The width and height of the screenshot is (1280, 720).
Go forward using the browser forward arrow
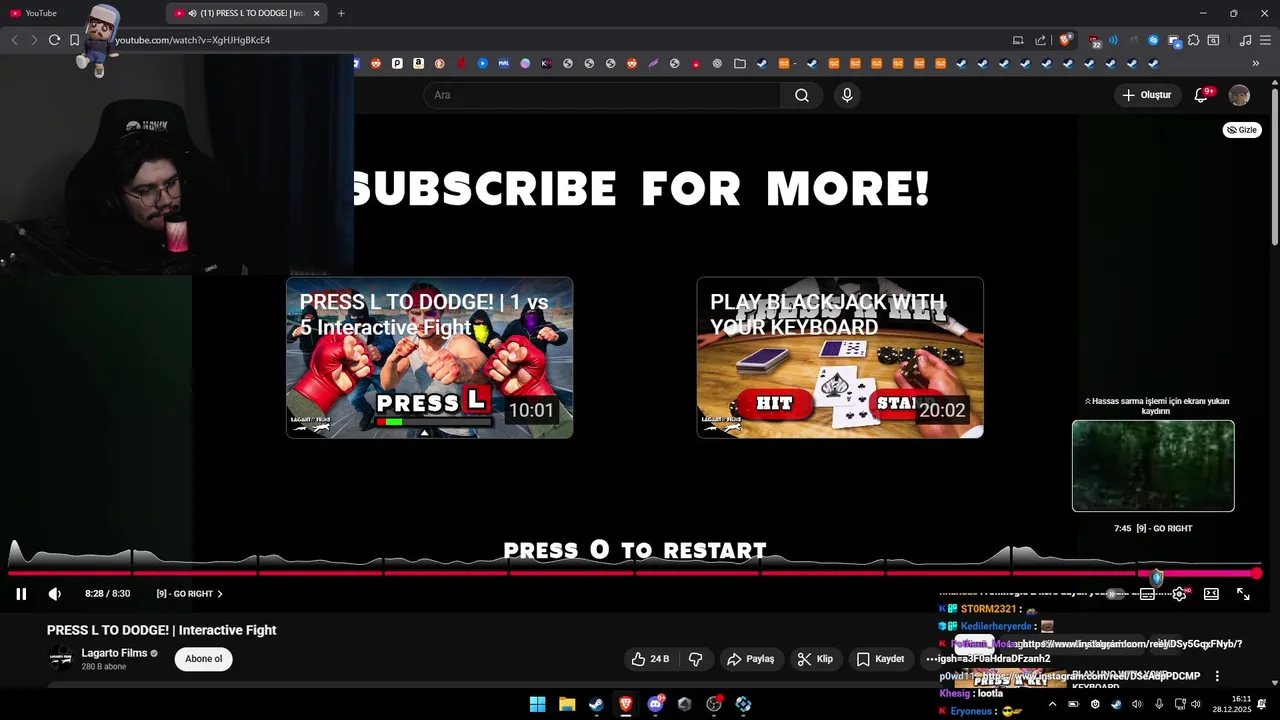coord(34,40)
